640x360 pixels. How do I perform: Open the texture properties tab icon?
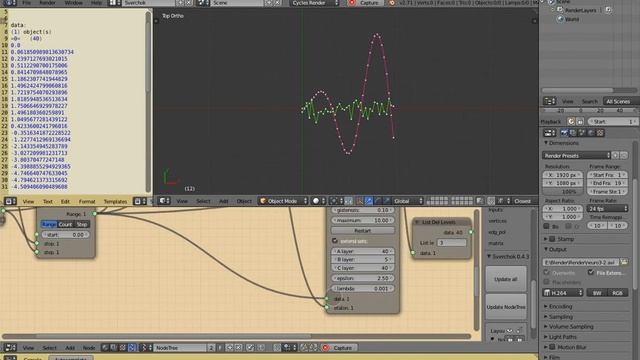[600, 133]
